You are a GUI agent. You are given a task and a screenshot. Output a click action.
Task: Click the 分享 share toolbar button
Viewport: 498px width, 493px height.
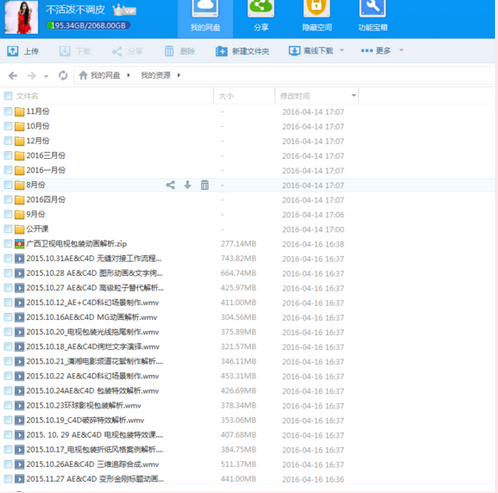coord(127,51)
